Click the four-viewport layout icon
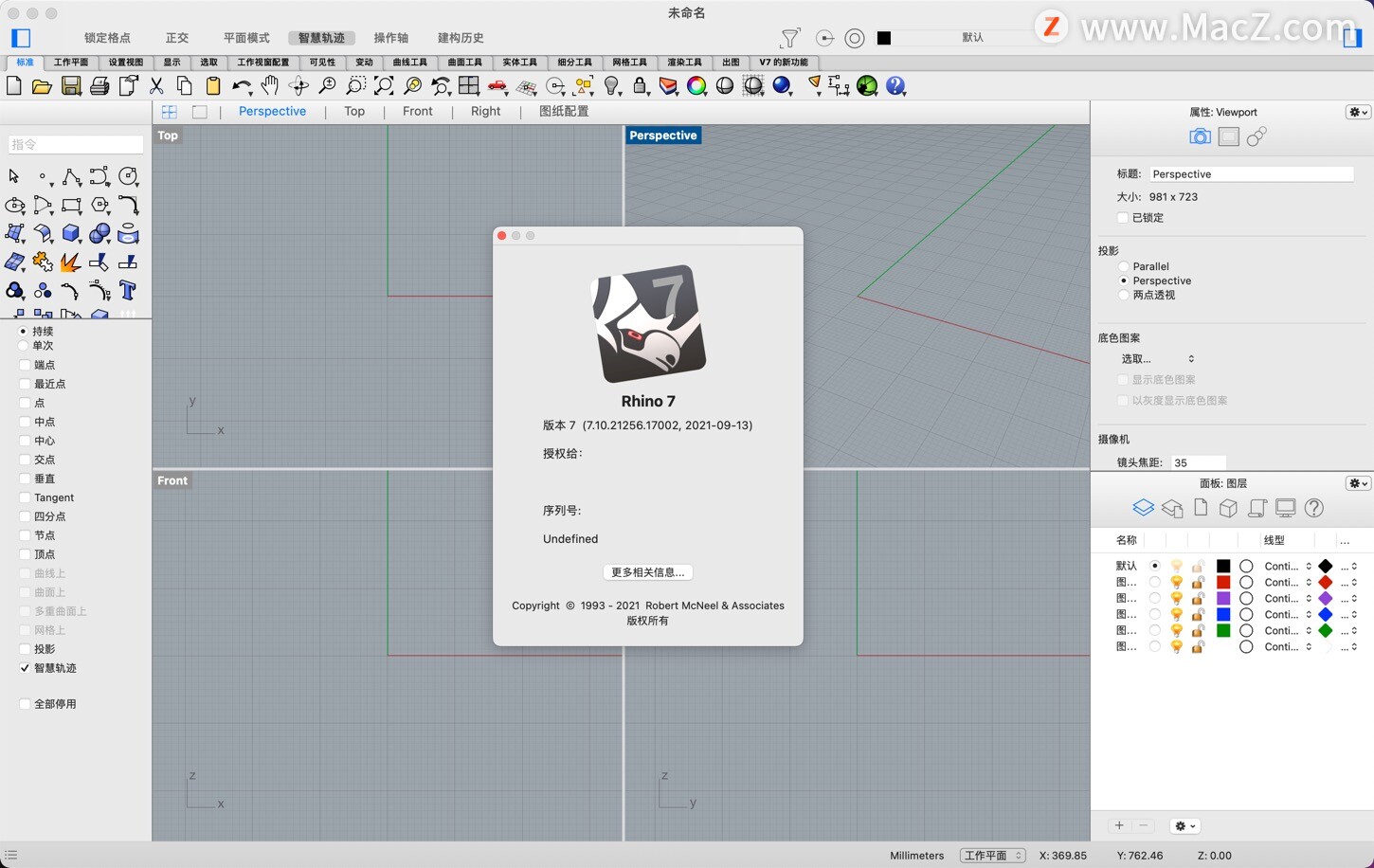The image size is (1374, 868). click(469, 86)
